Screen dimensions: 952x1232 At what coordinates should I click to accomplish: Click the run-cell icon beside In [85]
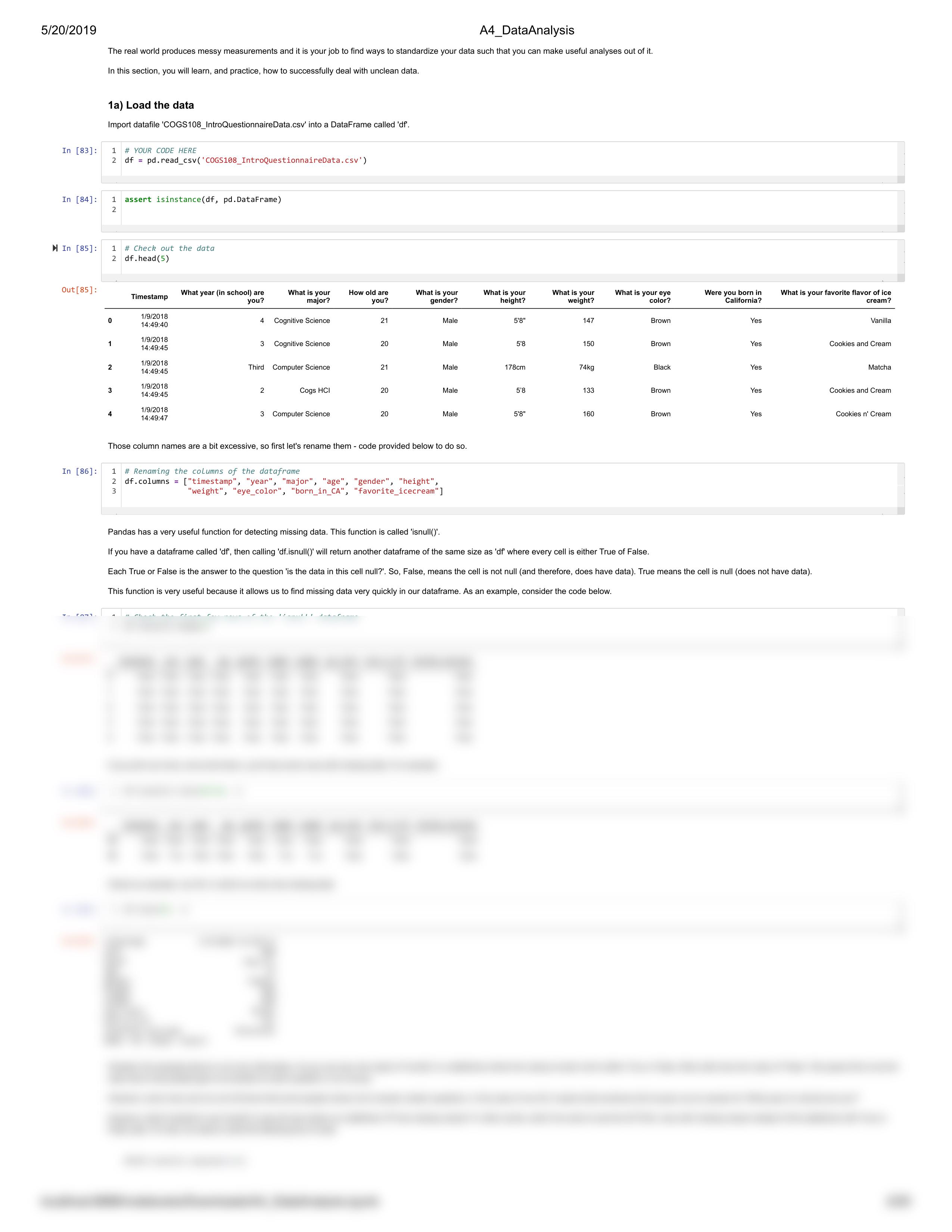tap(55, 248)
